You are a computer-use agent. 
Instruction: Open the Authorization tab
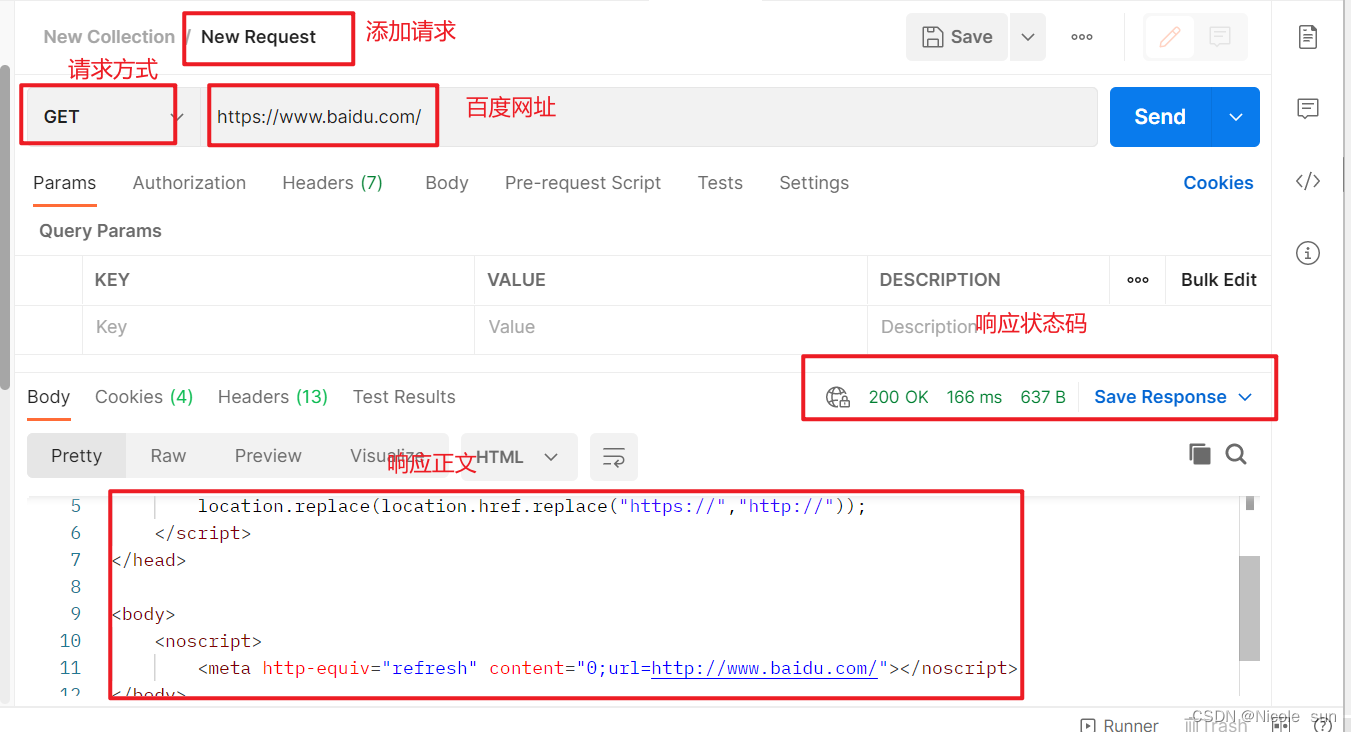point(189,183)
